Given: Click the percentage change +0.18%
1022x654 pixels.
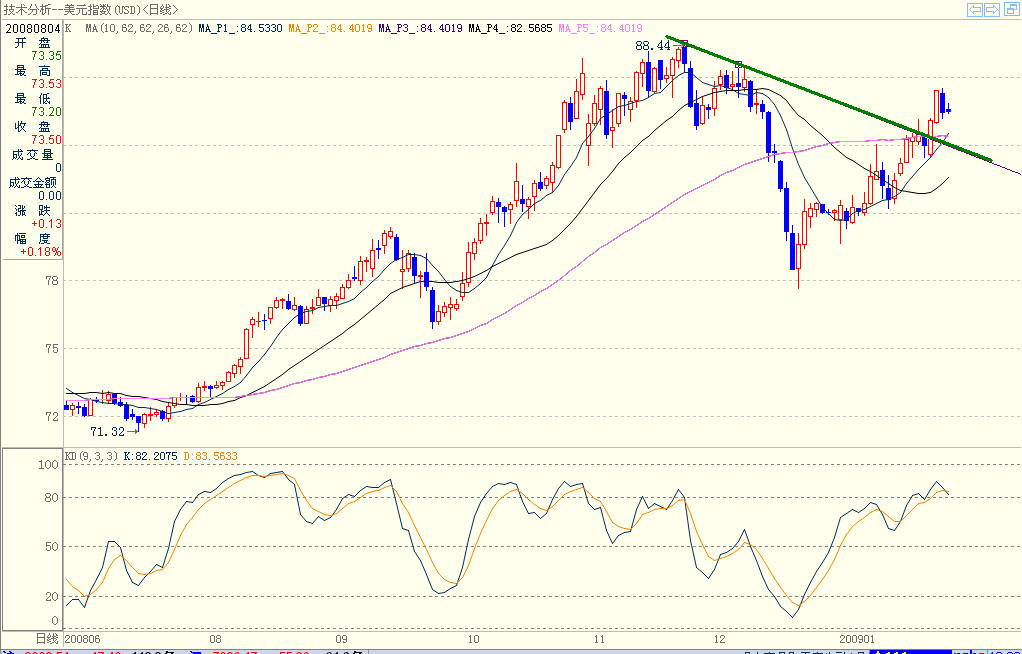Looking at the screenshot, I should tap(41, 252).
